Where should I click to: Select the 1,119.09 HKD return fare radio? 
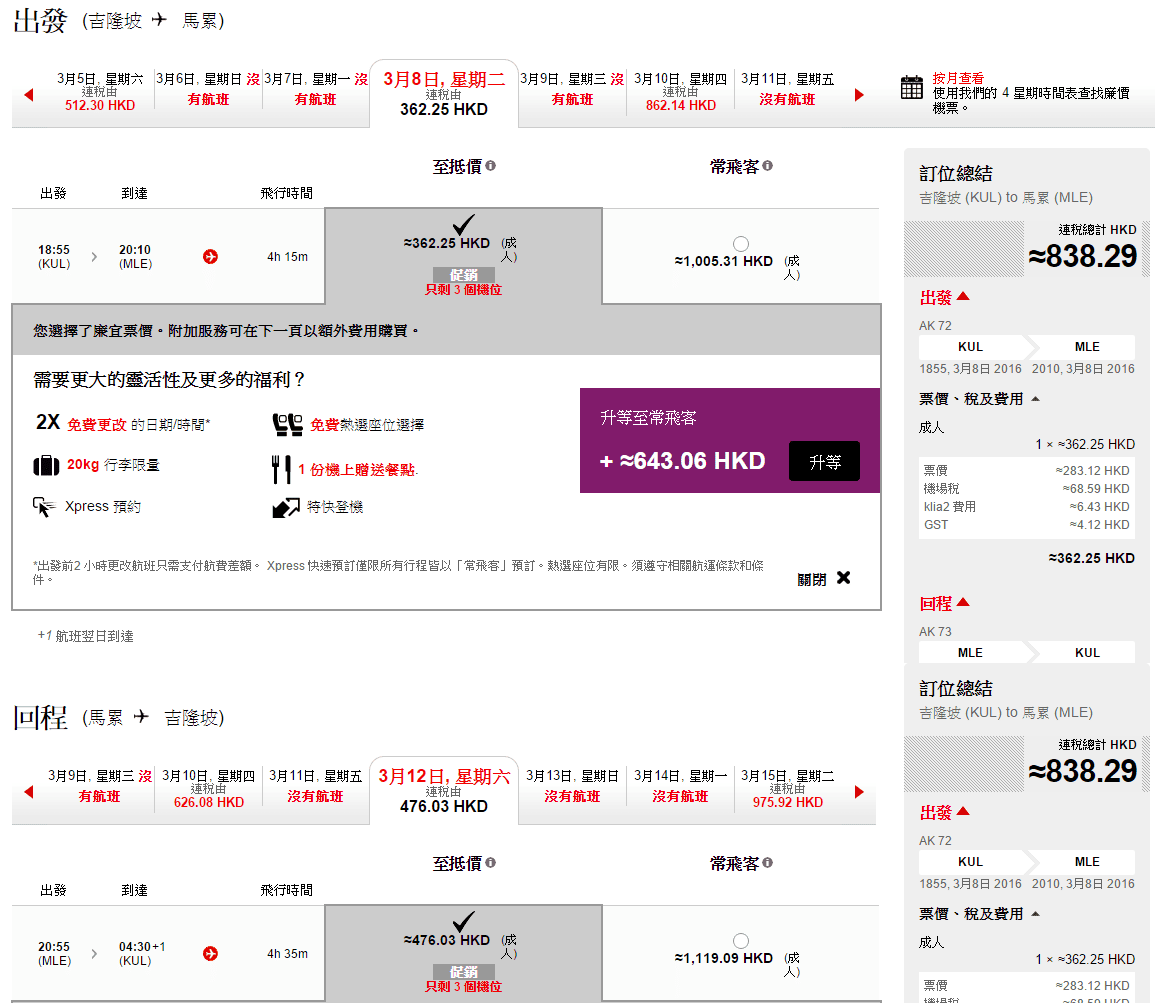[x=740, y=941]
